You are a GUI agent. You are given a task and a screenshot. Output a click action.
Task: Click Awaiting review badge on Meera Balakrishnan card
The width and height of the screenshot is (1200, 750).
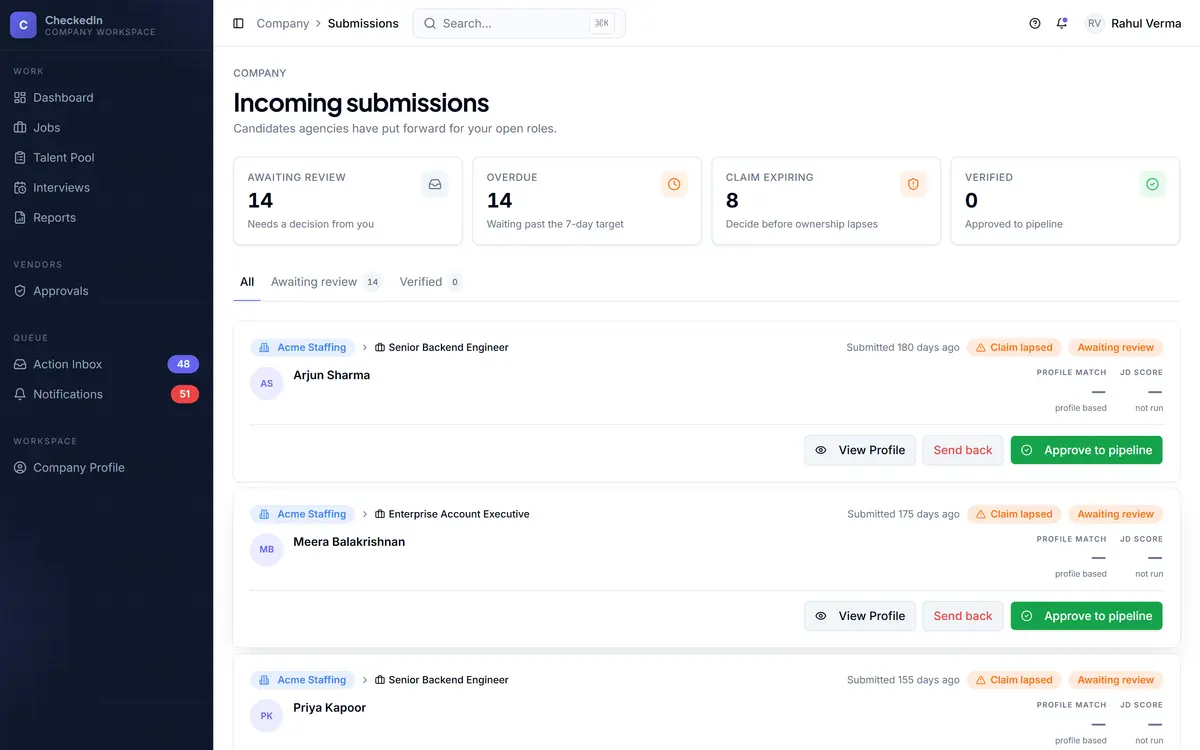pos(1116,514)
